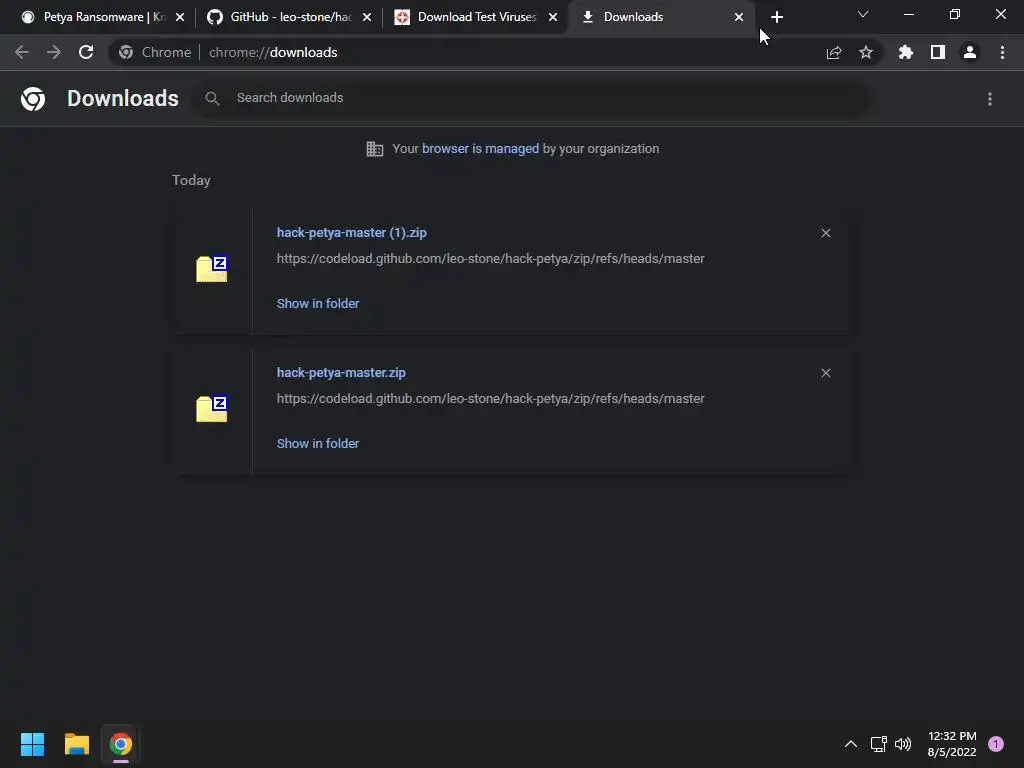Click the search magnifier icon
Screen dimensions: 1024x768
(212, 98)
